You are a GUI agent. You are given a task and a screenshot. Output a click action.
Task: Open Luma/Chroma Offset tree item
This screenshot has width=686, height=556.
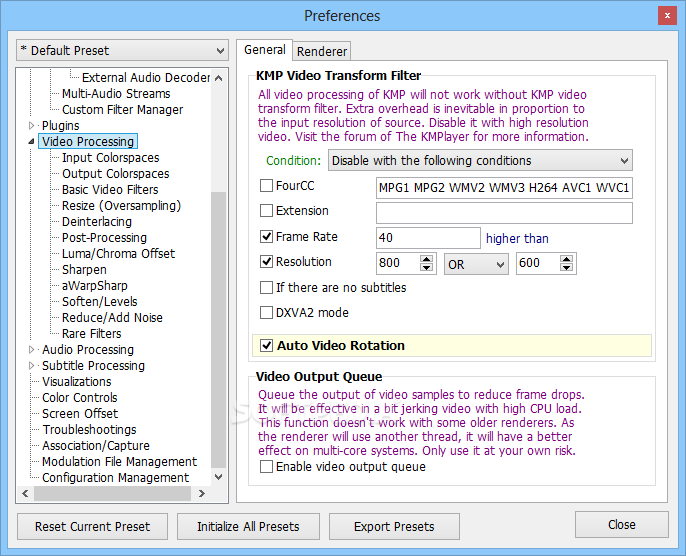coord(118,254)
